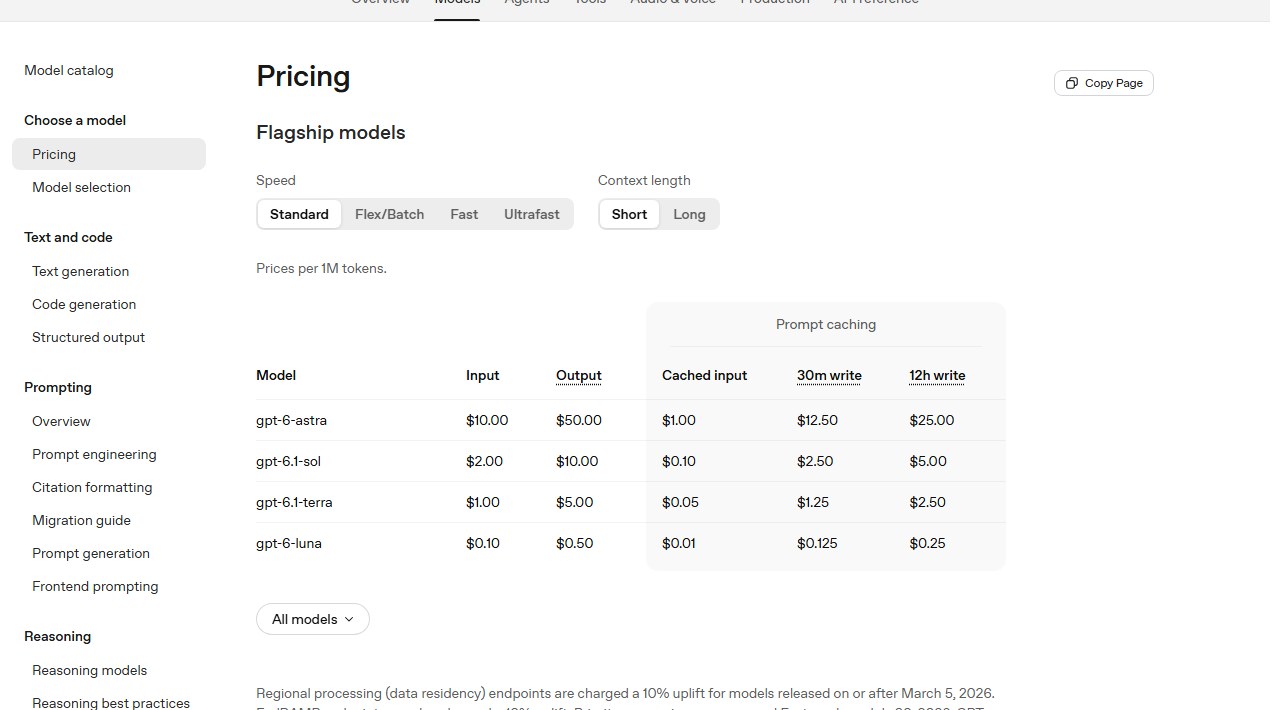Click the Cached input column header
Viewport: 1280px width, 710px height.
coord(704,375)
